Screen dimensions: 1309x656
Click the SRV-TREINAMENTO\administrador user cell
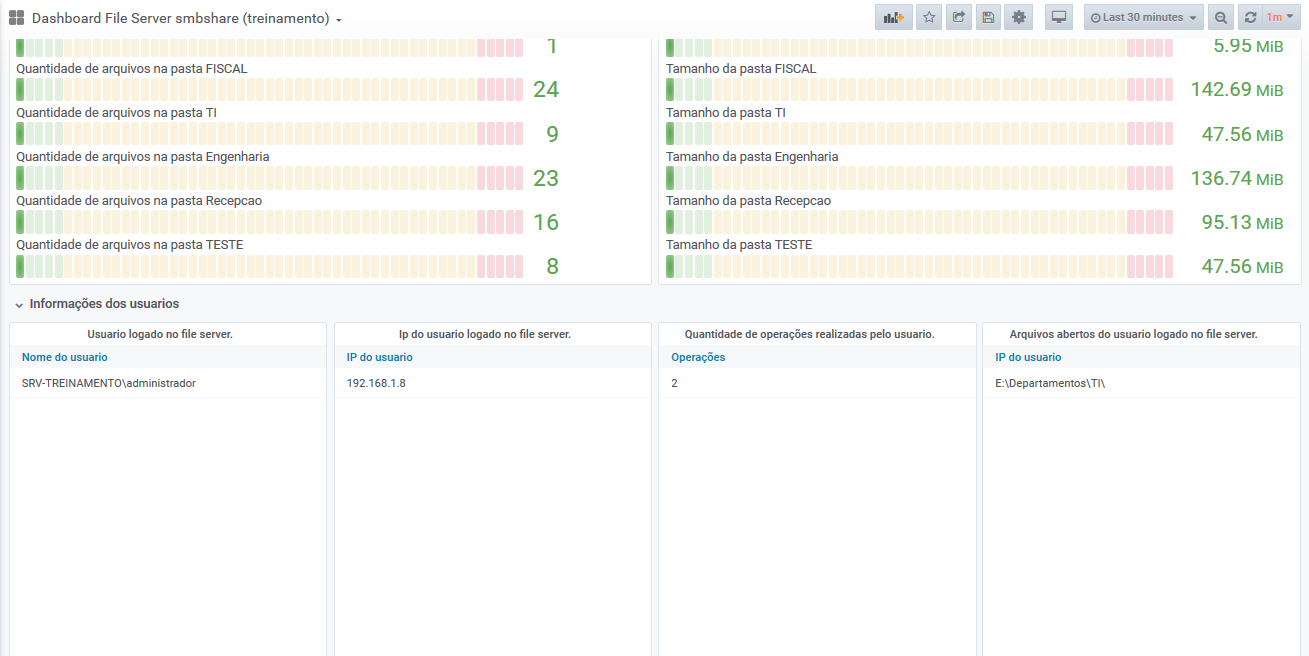(109, 383)
